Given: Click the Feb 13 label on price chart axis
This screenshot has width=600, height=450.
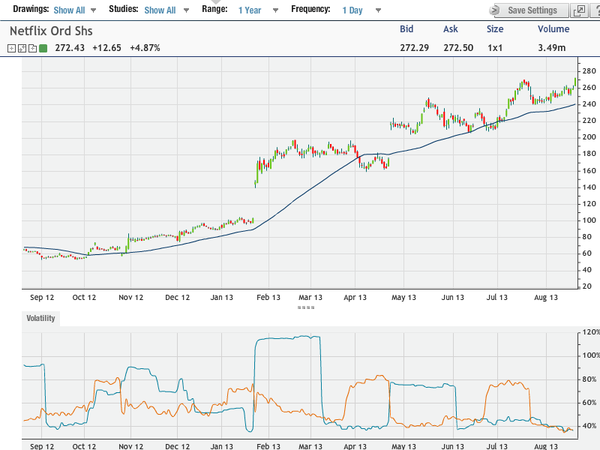Looking at the screenshot, I should (268, 297).
